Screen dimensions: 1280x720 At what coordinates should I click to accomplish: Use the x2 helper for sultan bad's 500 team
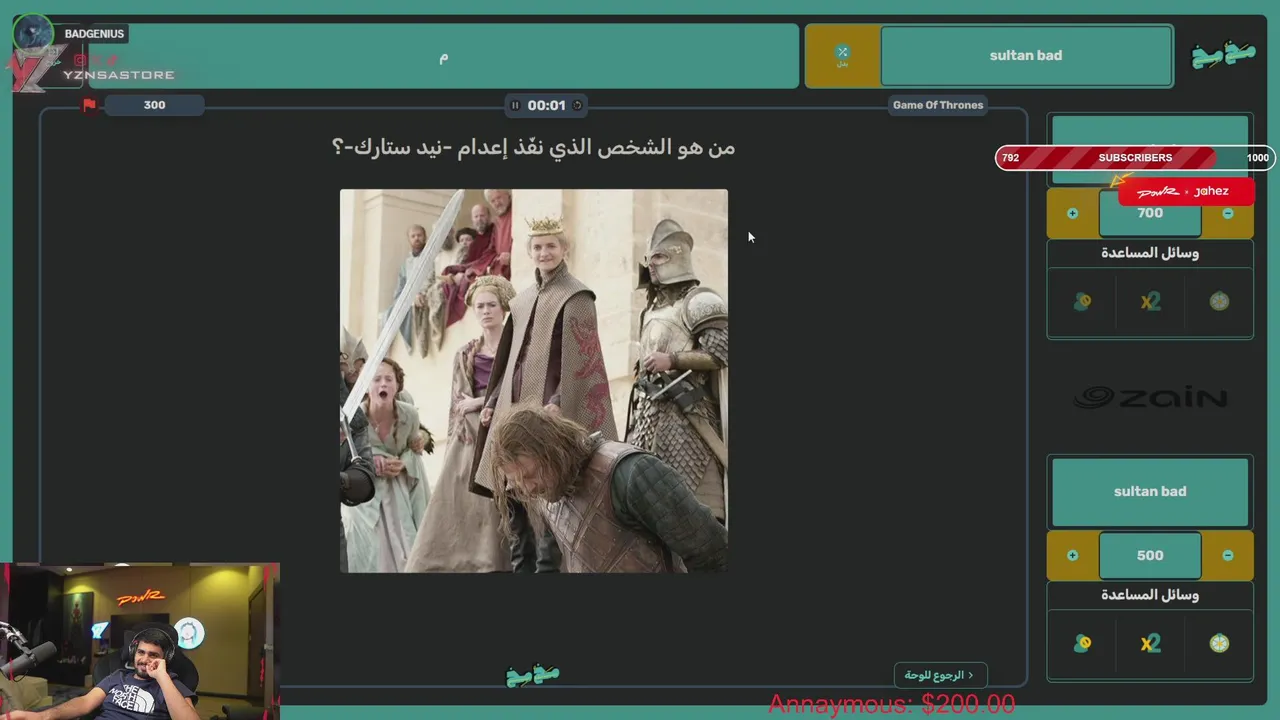pyautogui.click(x=1150, y=644)
